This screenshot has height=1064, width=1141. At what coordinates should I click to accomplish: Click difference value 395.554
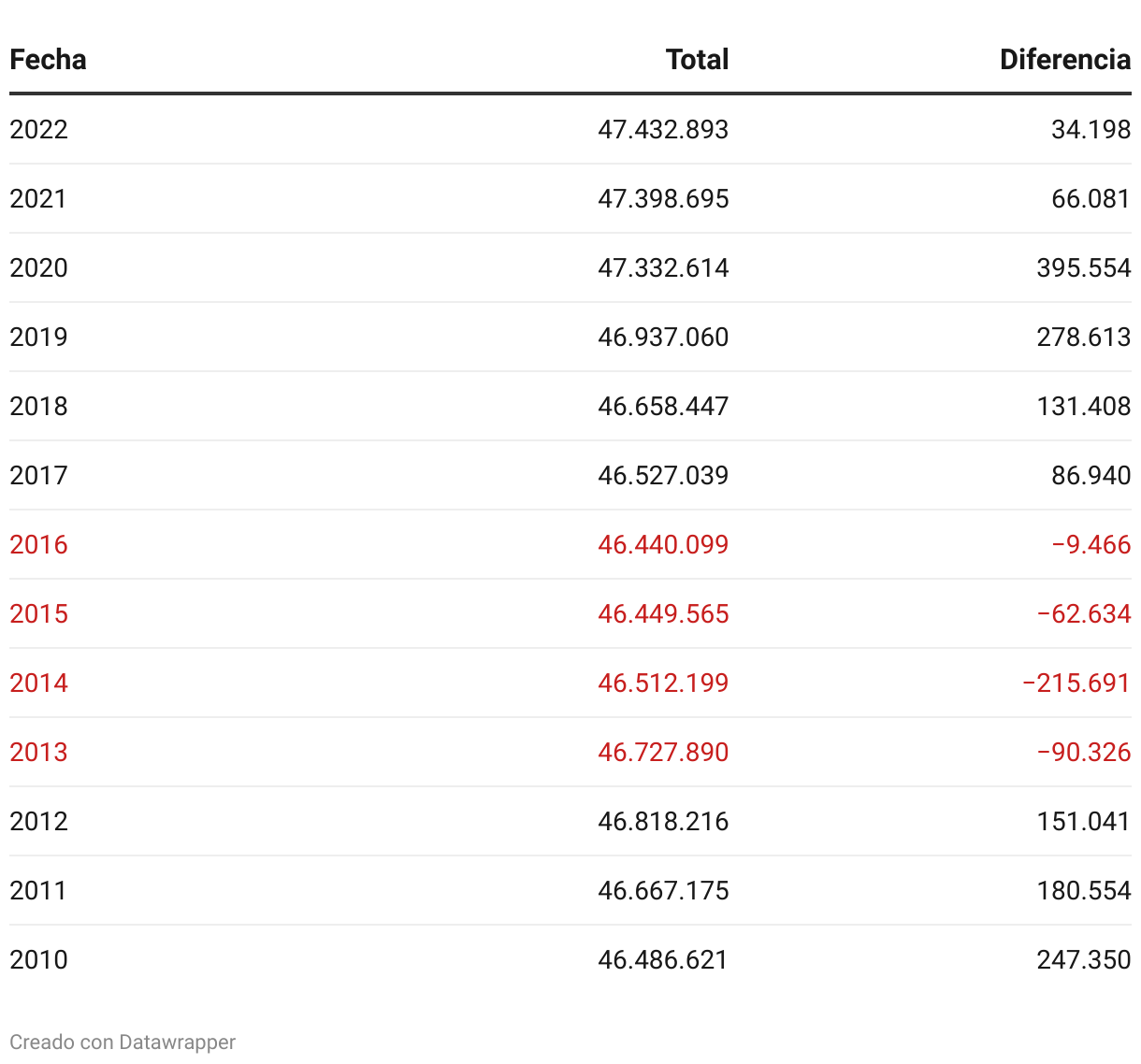[x=1083, y=267]
